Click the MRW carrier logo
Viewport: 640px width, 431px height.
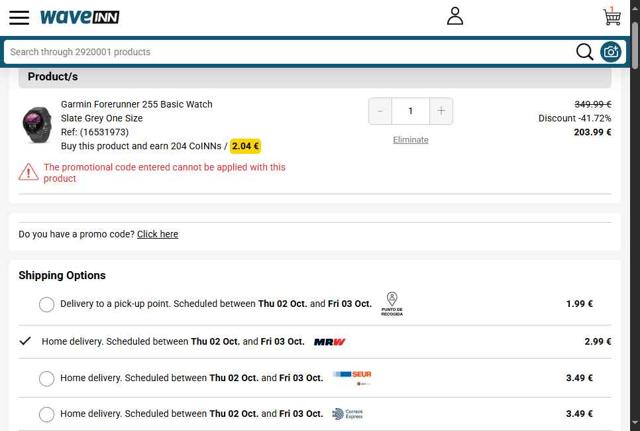(x=329, y=342)
